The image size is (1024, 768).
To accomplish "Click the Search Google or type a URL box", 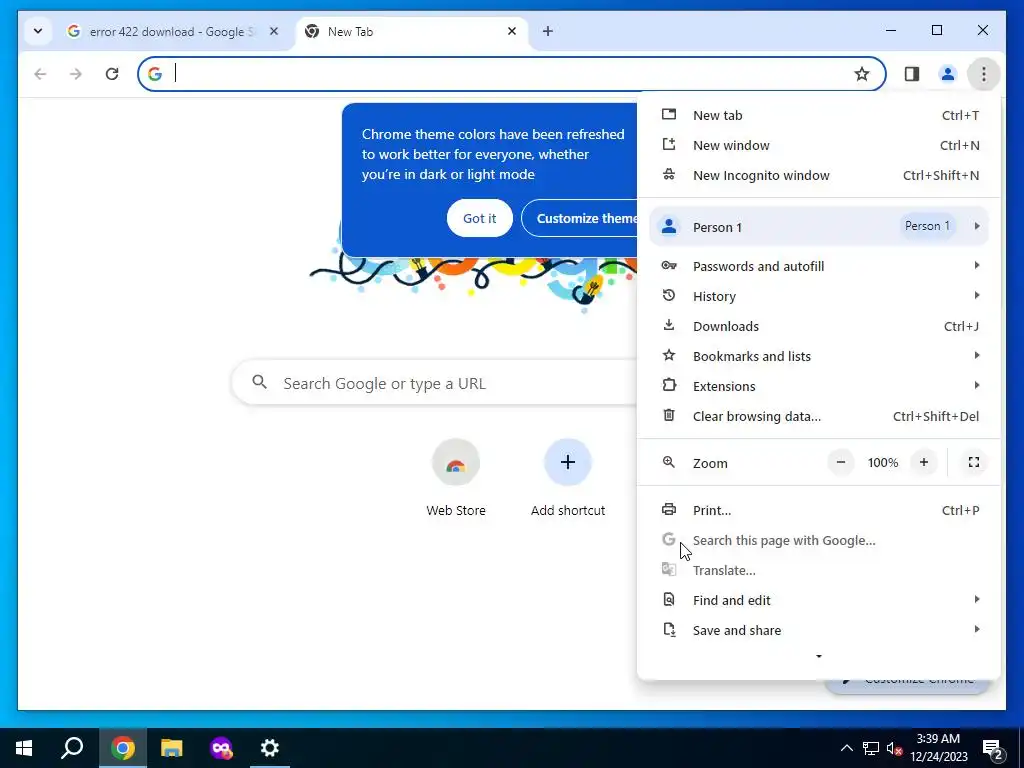I will coord(434,383).
